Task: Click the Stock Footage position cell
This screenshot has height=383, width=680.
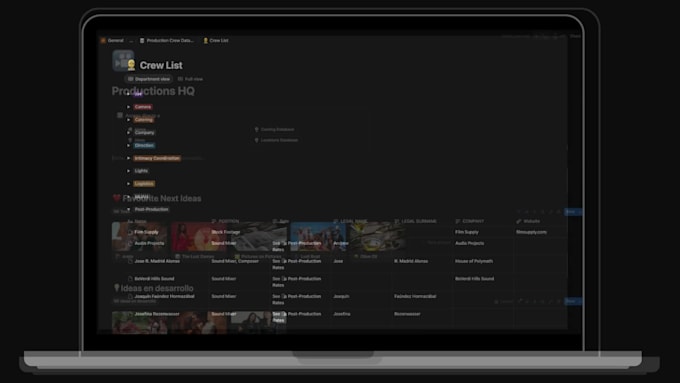Action: tap(226, 232)
